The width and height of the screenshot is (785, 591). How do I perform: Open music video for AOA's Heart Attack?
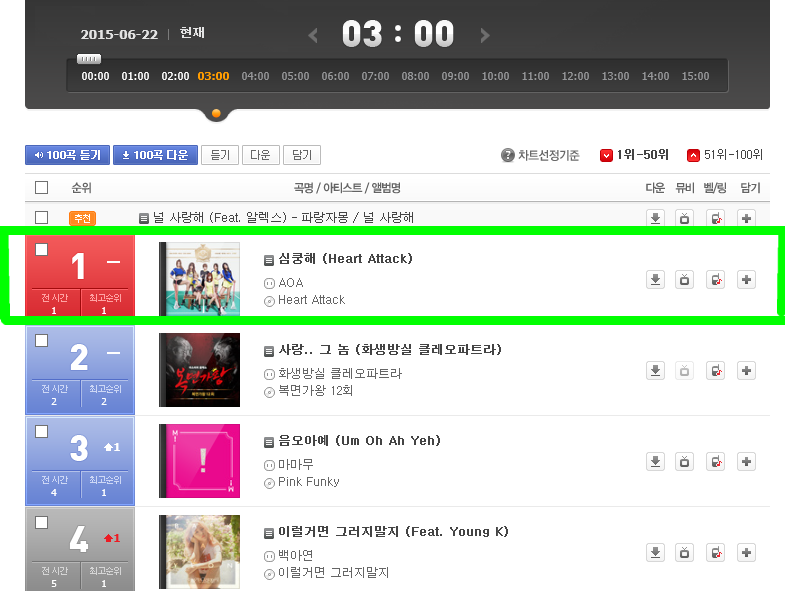coord(684,279)
